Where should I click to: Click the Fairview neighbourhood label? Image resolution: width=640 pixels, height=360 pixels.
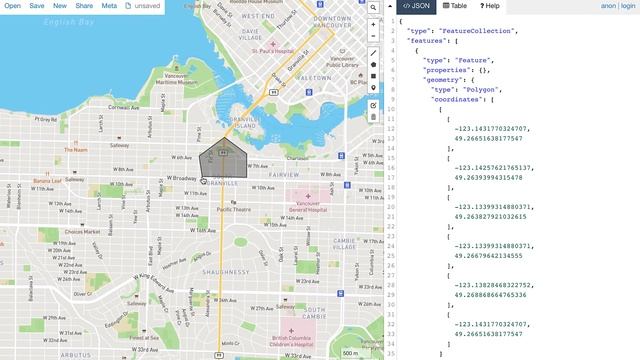coord(284,175)
